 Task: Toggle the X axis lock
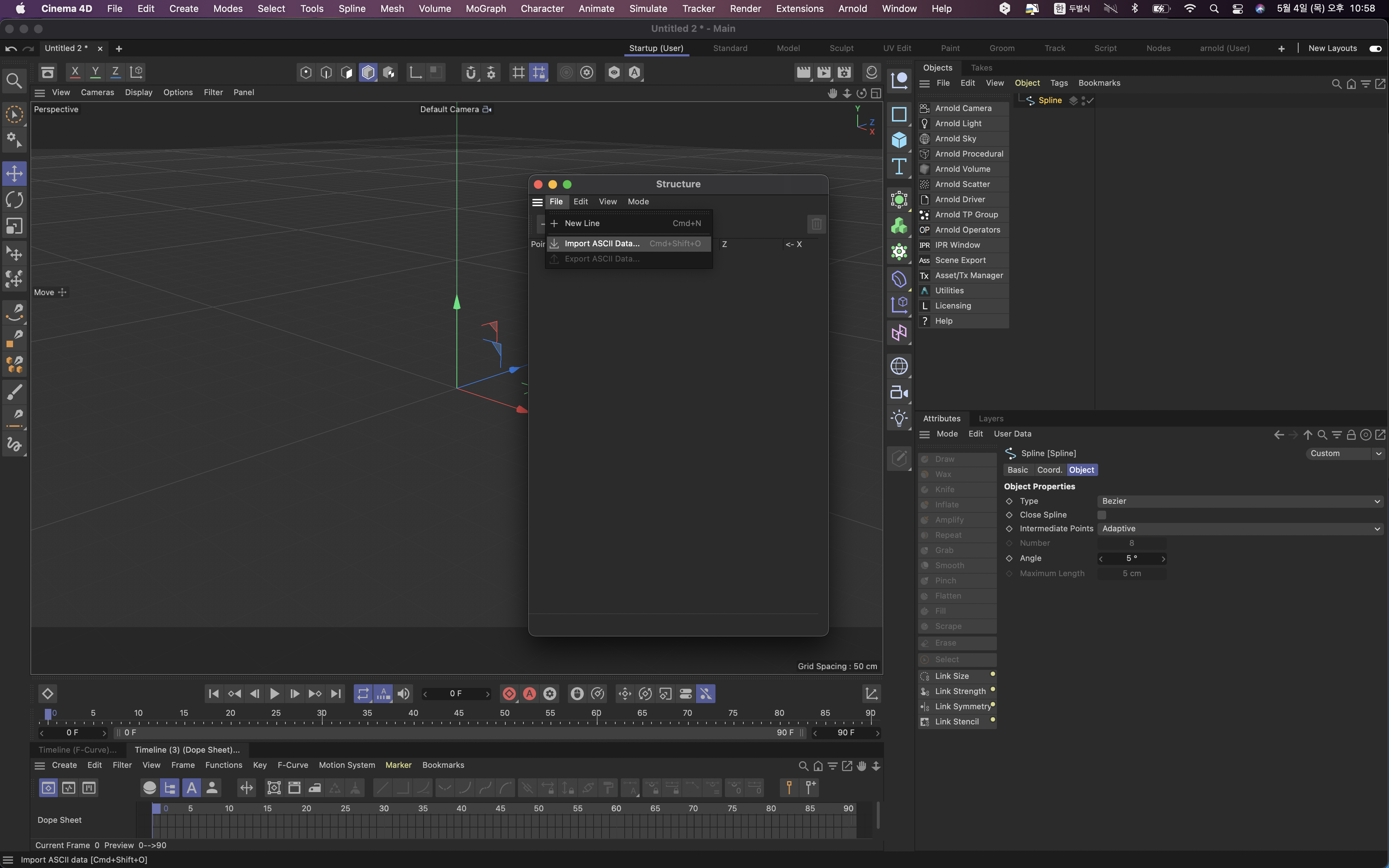(75, 72)
